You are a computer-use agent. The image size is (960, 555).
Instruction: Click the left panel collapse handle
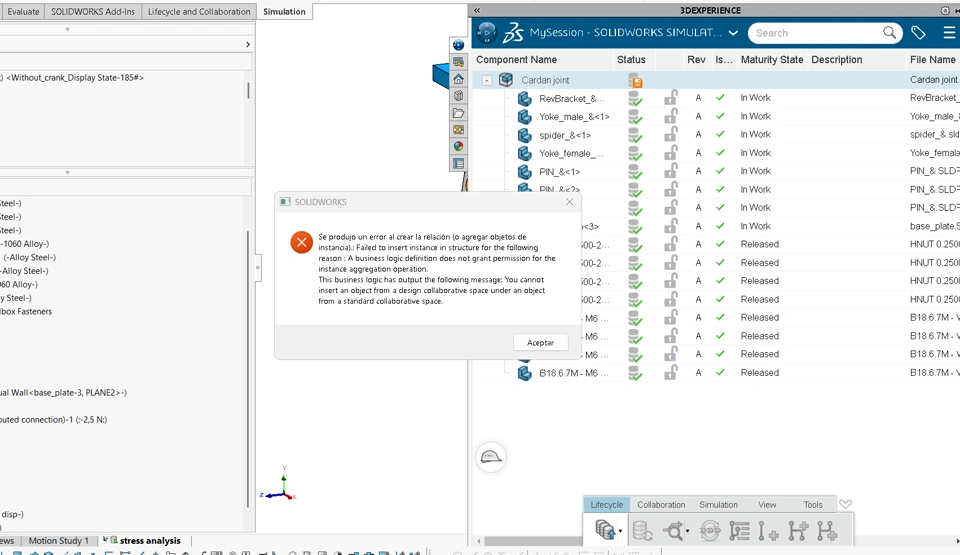click(x=258, y=267)
